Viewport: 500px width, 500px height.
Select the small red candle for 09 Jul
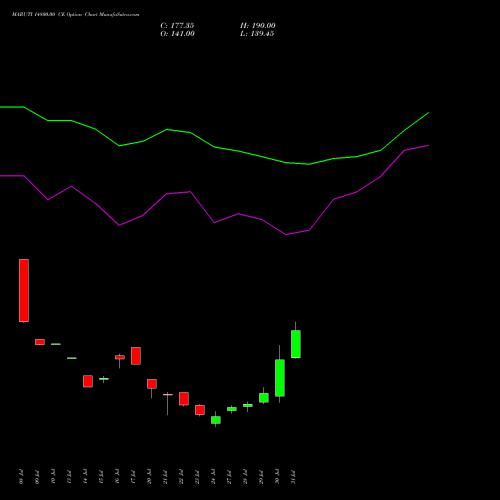(x=40, y=342)
